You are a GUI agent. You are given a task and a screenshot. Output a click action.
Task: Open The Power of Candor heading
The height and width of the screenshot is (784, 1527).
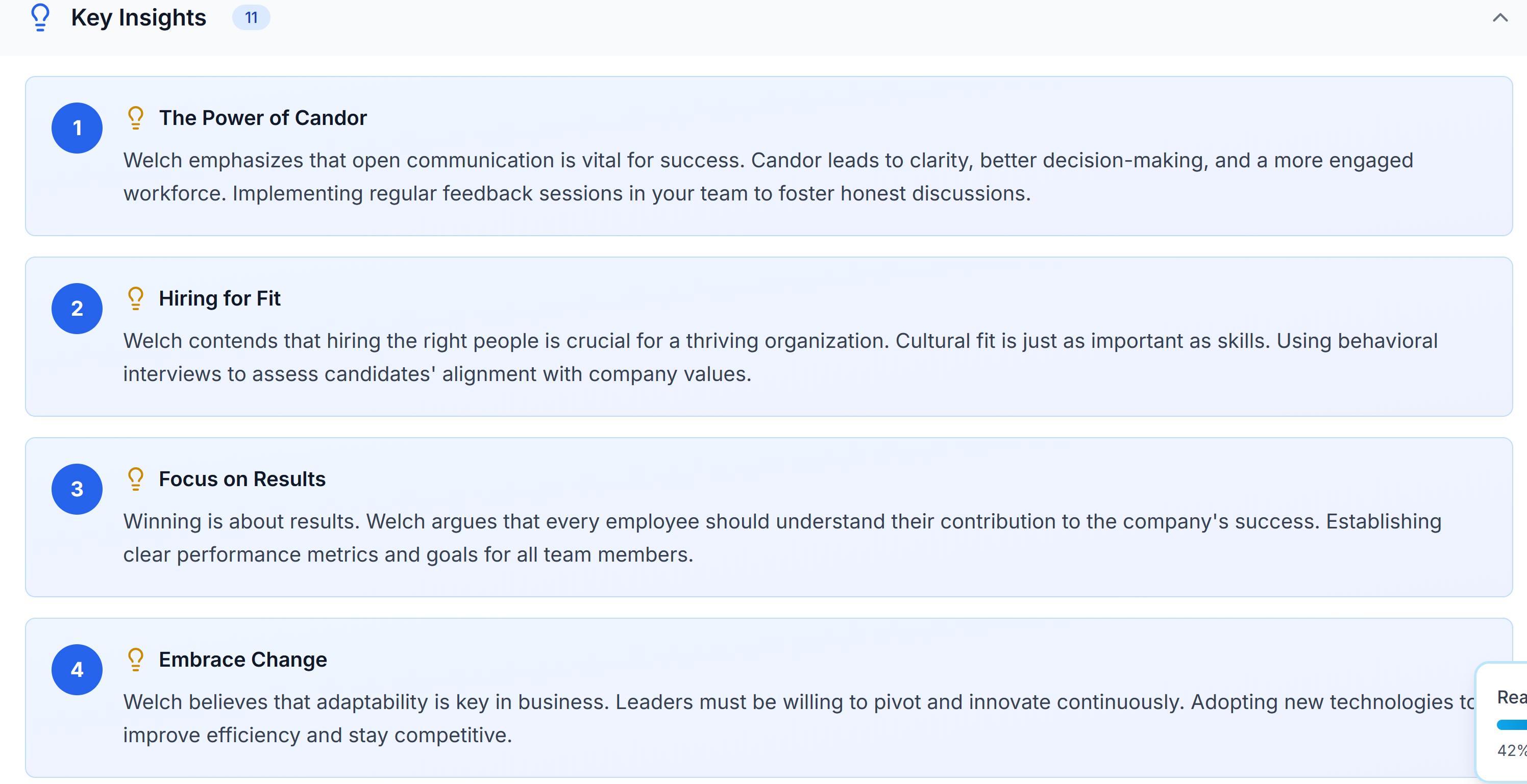click(263, 118)
